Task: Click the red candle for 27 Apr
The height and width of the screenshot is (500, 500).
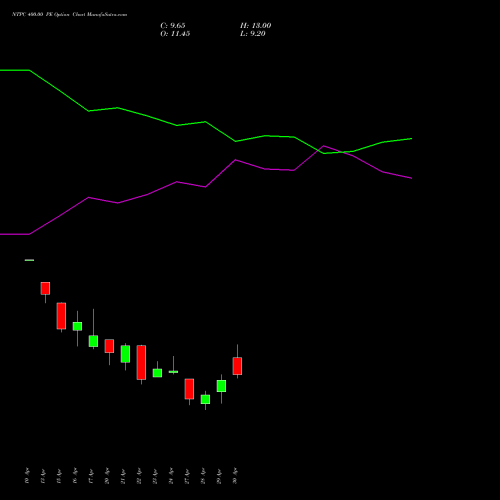Action: (x=189, y=389)
